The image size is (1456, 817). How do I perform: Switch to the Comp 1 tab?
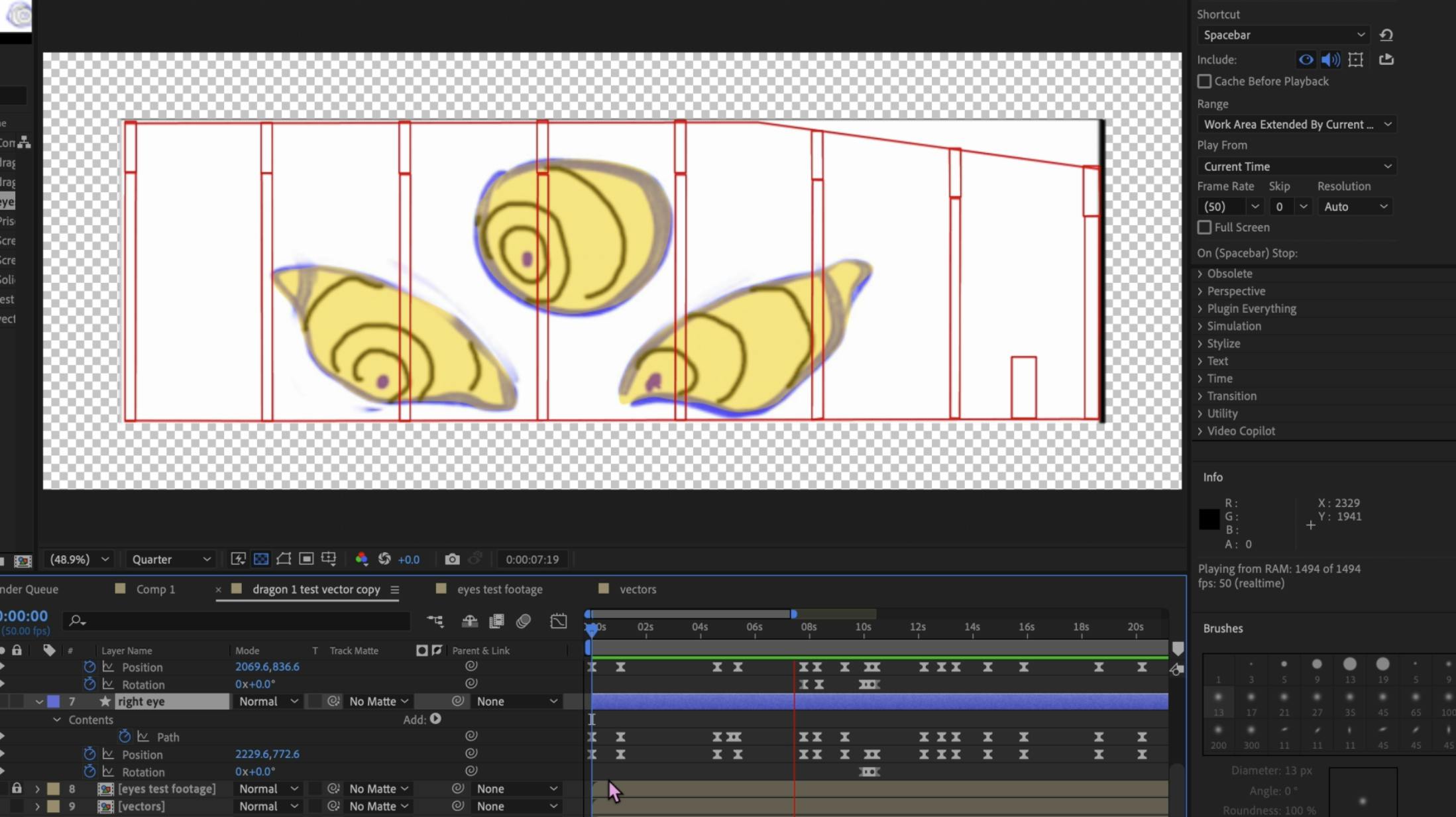[x=155, y=589]
